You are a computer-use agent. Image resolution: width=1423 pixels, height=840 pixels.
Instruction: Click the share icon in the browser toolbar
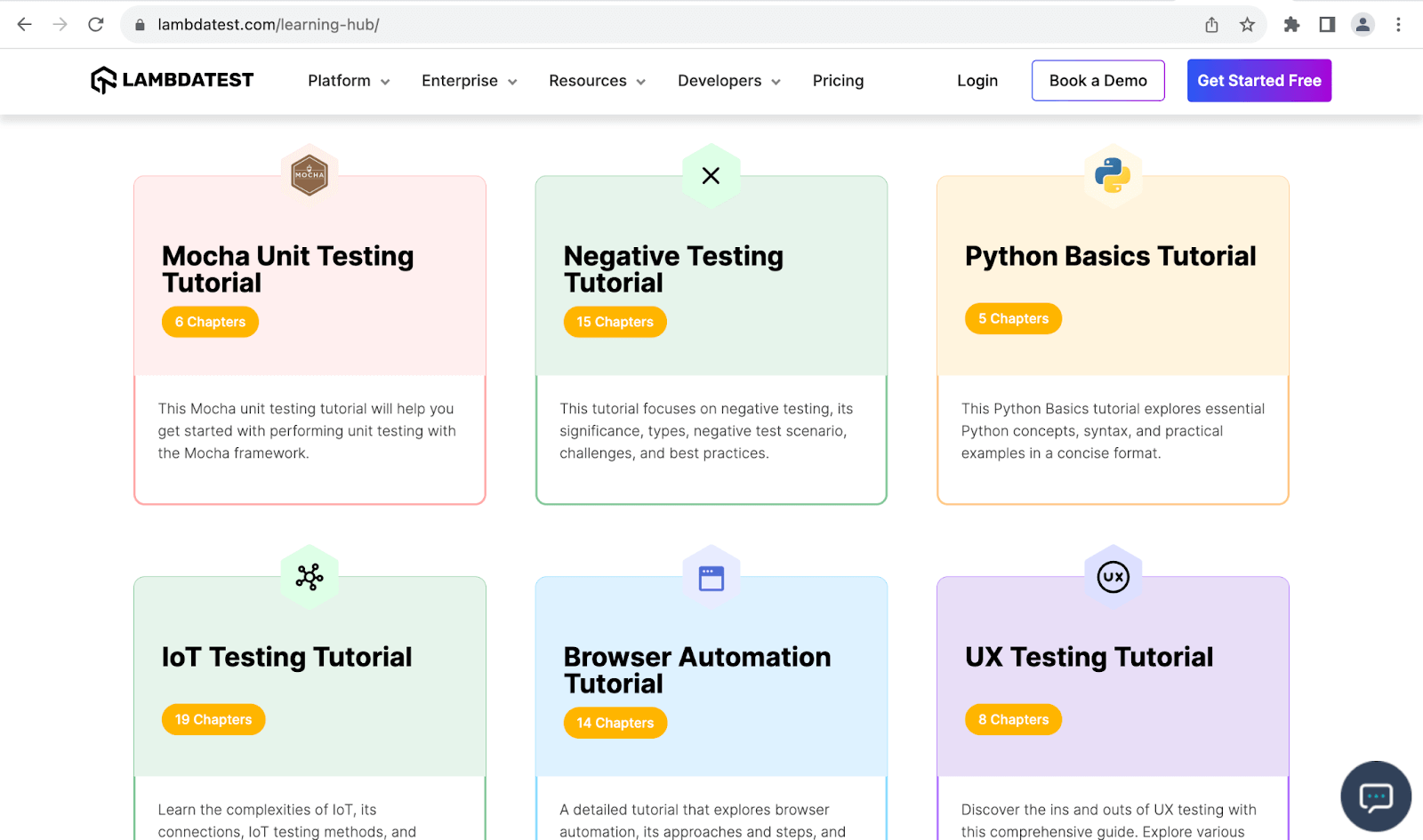click(x=1210, y=25)
